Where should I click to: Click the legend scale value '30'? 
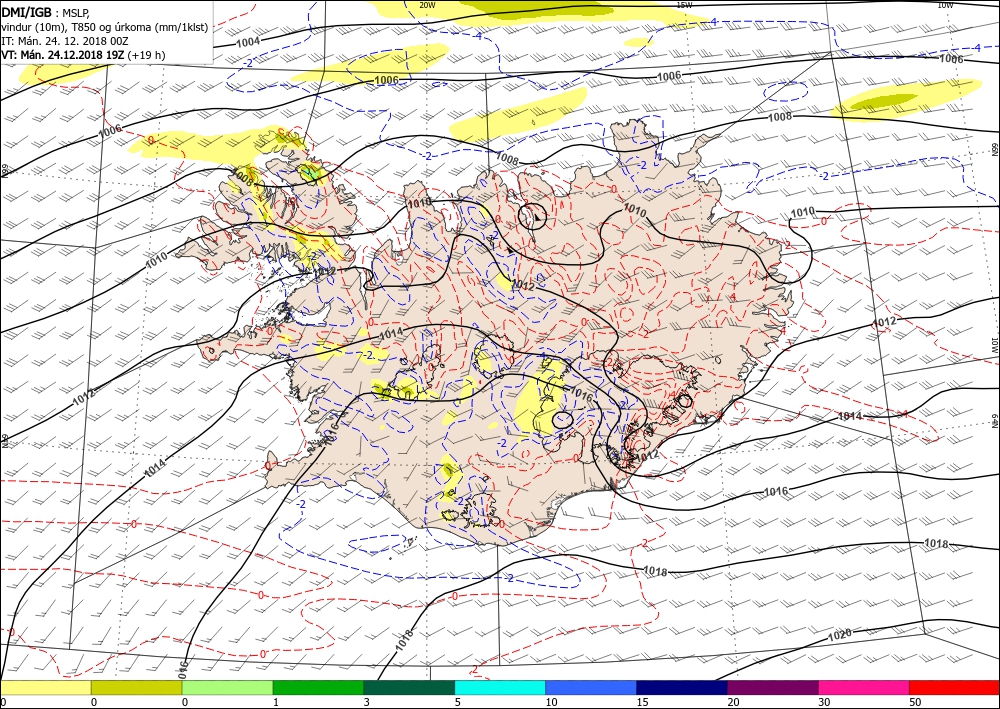click(x=824, y=703)
